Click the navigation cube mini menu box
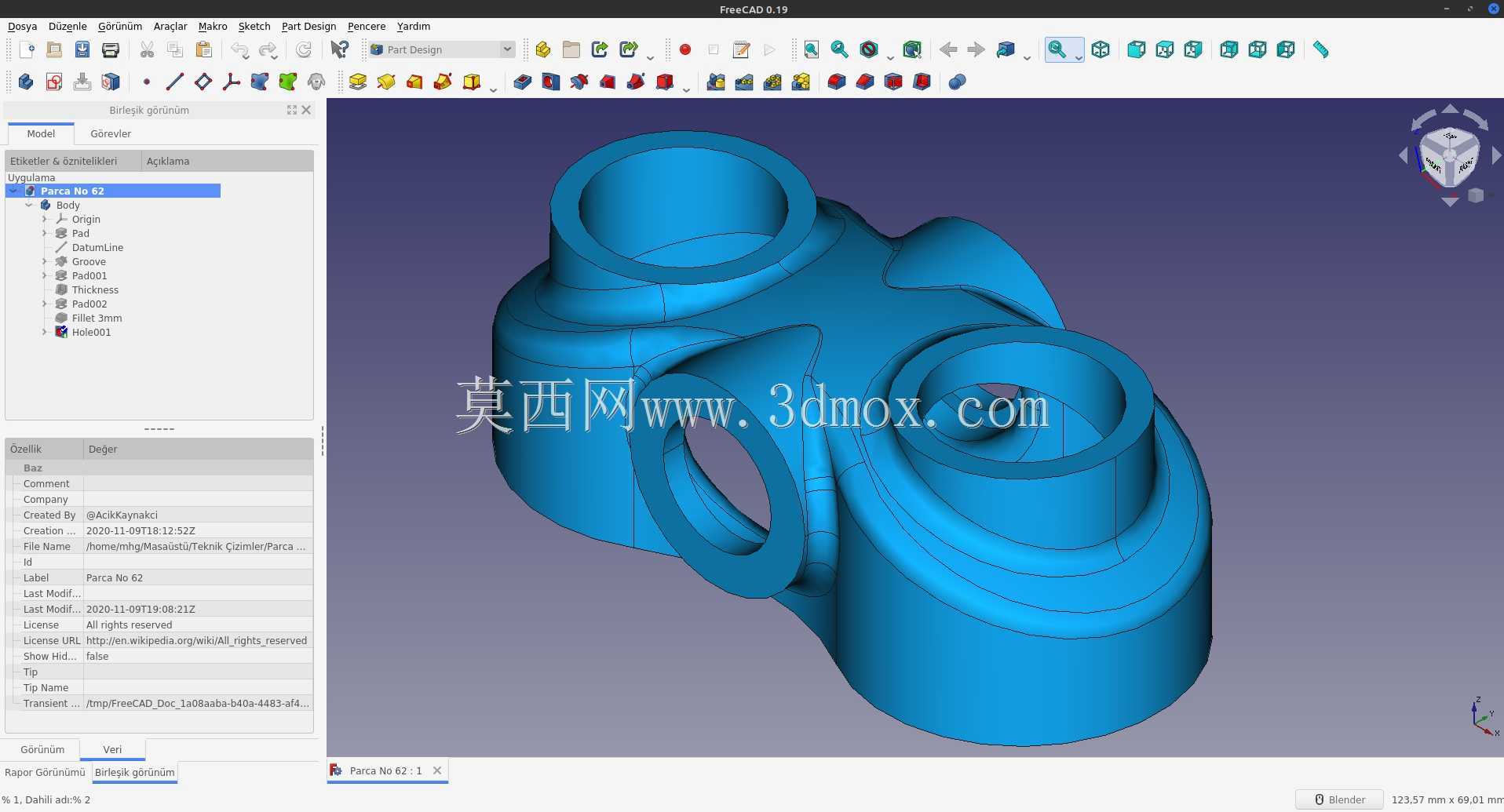 (1476, 195)
